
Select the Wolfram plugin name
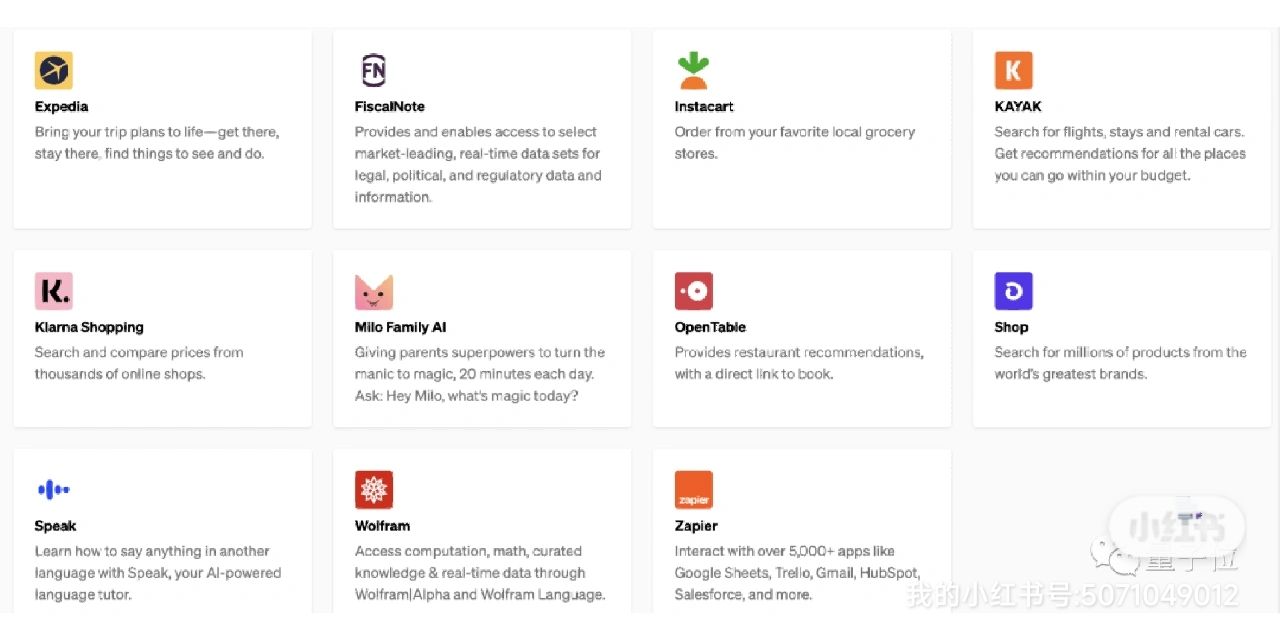pyautogui.click(x=382, y=526)
